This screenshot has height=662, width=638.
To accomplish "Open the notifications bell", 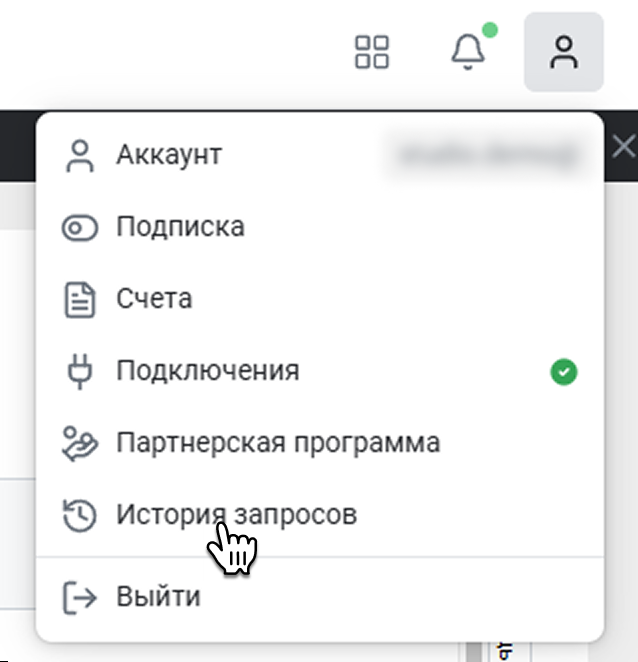I will pos(467,52).
